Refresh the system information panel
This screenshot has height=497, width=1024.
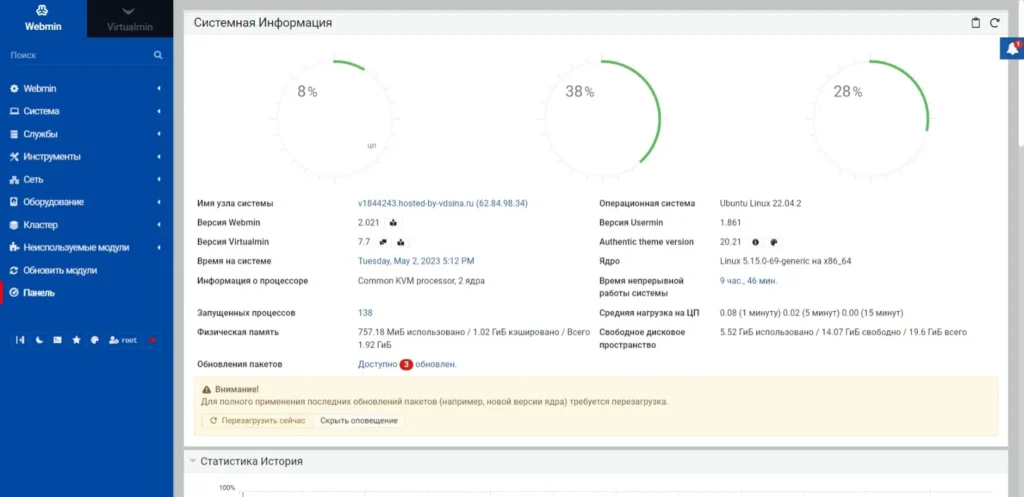pos(995,23)
